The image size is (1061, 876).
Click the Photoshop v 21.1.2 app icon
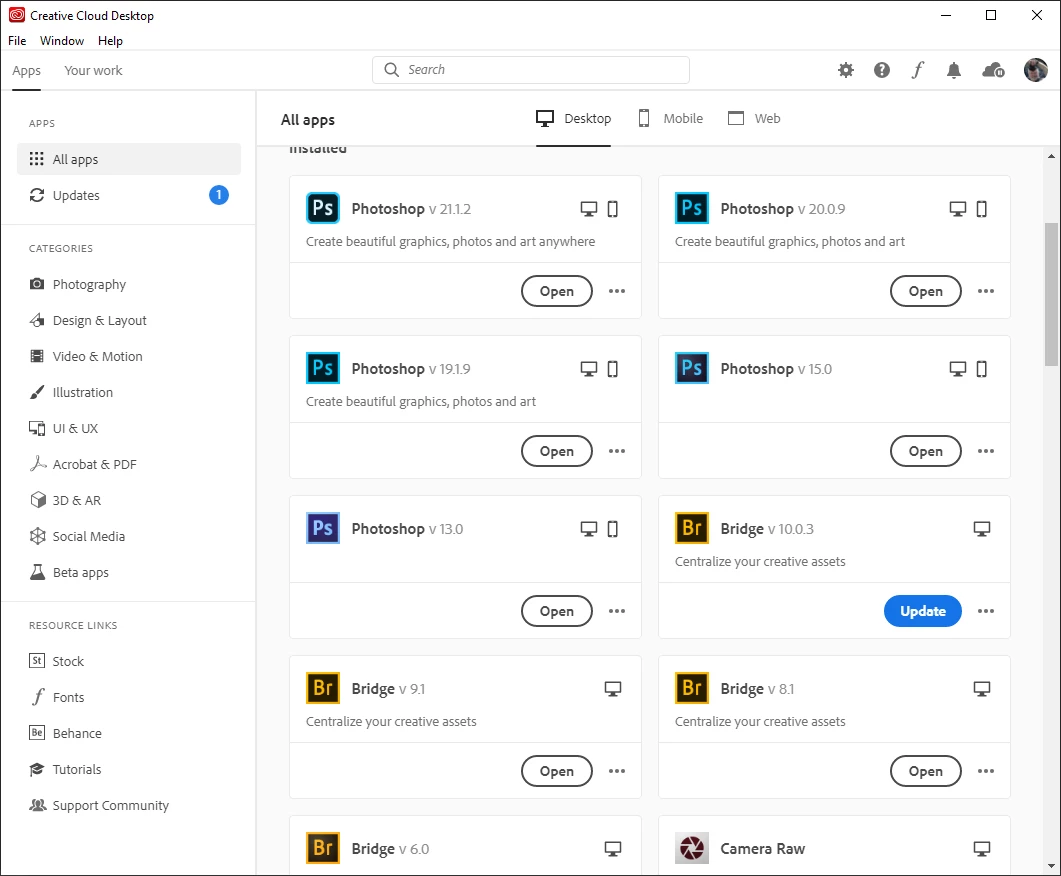pos(323,208)
